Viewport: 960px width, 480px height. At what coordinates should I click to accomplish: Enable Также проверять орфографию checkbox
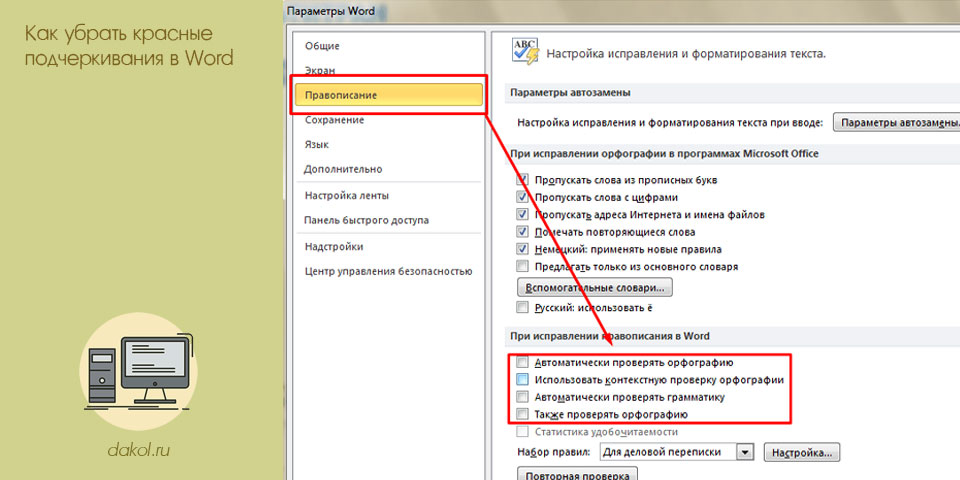tap(522, 414)
